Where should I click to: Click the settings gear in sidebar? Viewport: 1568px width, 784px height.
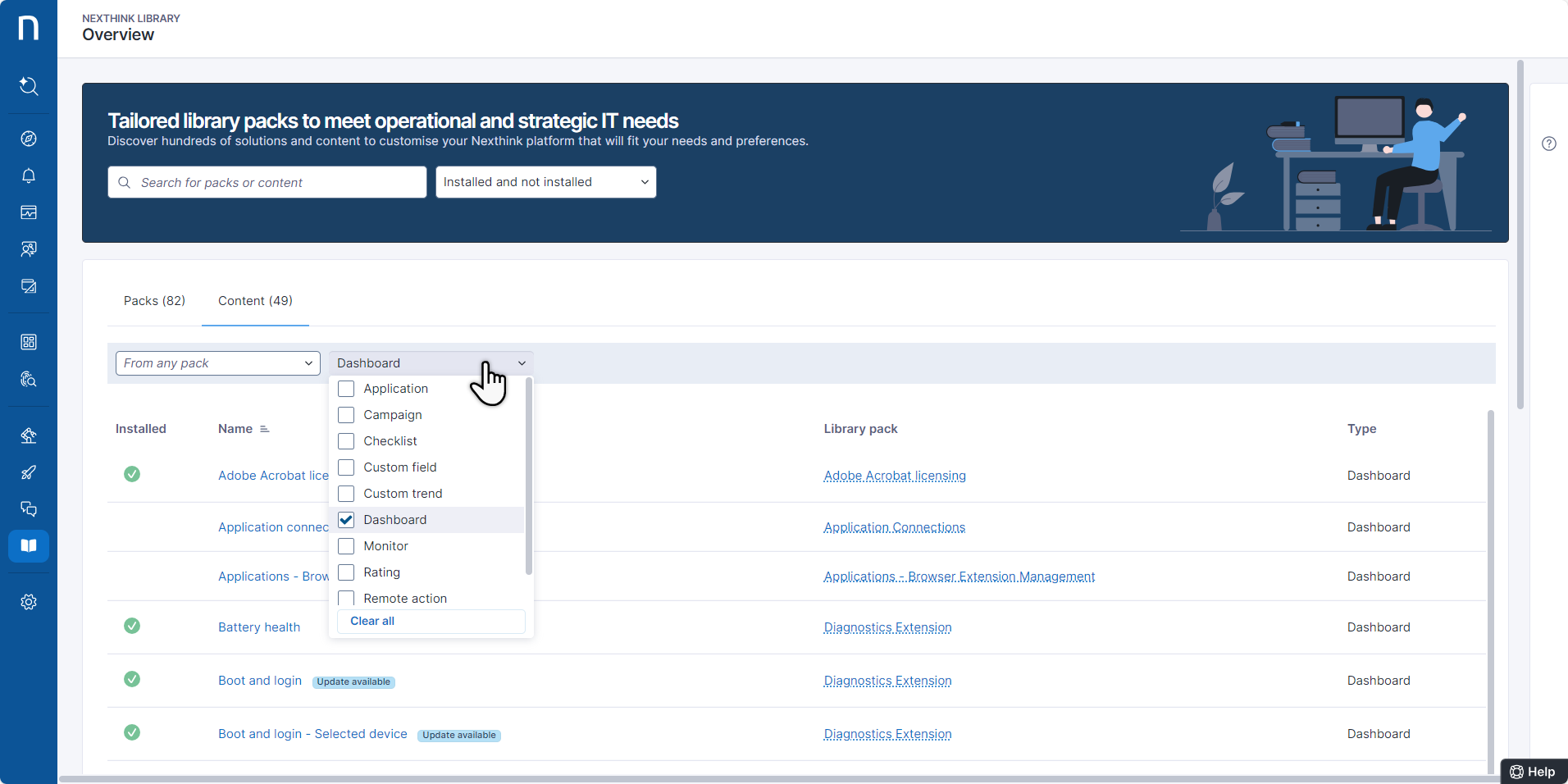pos(29,602)
